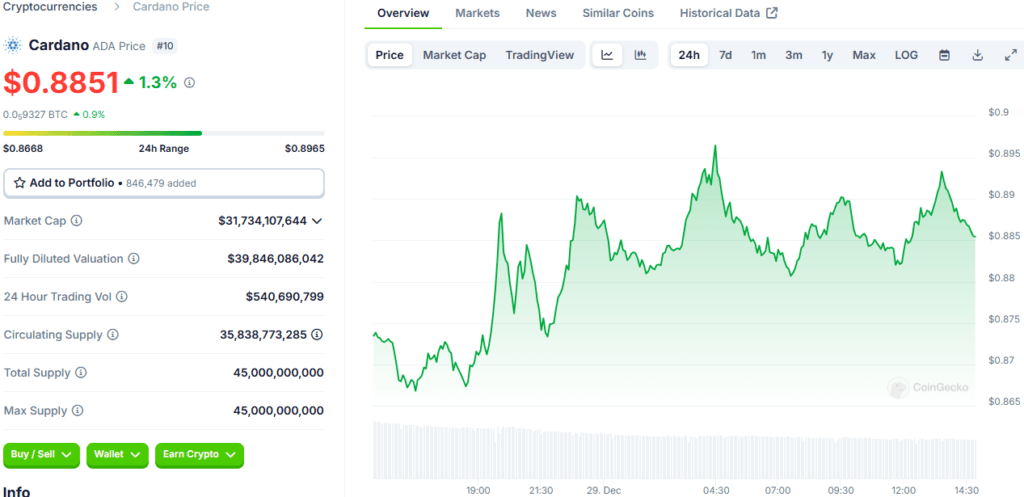Click the 24h Range progress bar
Image resolution: width=1024 pixels, height=497 pixels.
click(x=164, y=133)
